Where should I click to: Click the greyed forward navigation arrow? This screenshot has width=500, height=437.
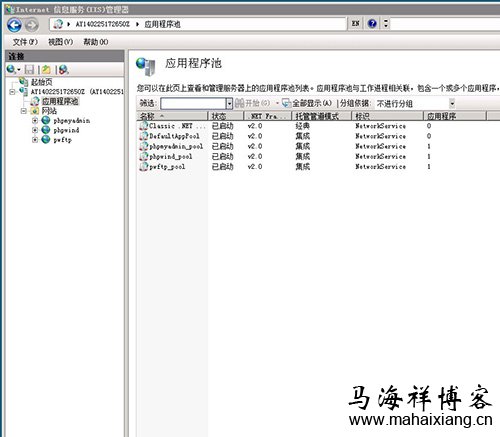coord(32,25)
